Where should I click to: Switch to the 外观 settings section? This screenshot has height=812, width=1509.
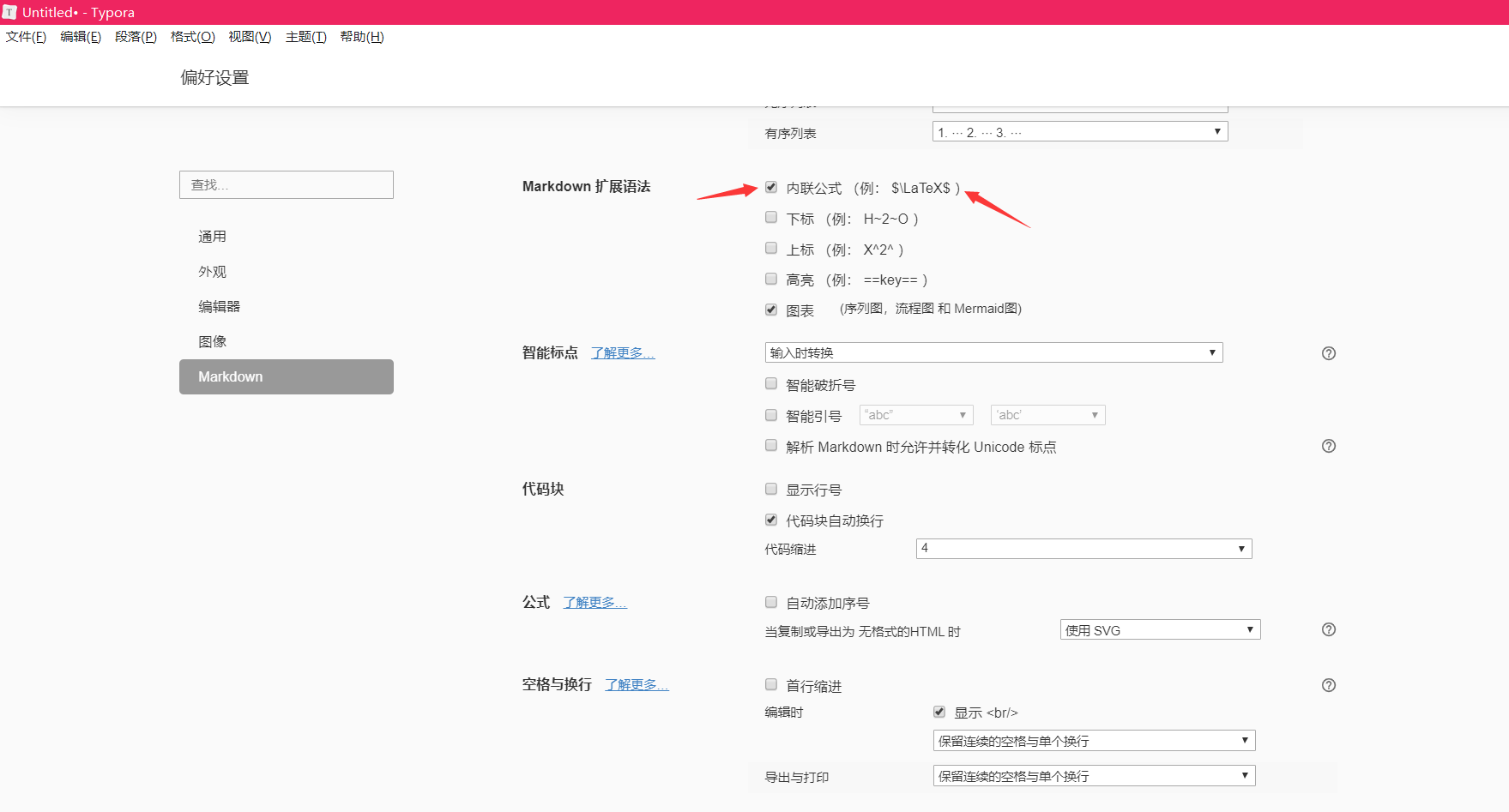[x=212, y=271]
